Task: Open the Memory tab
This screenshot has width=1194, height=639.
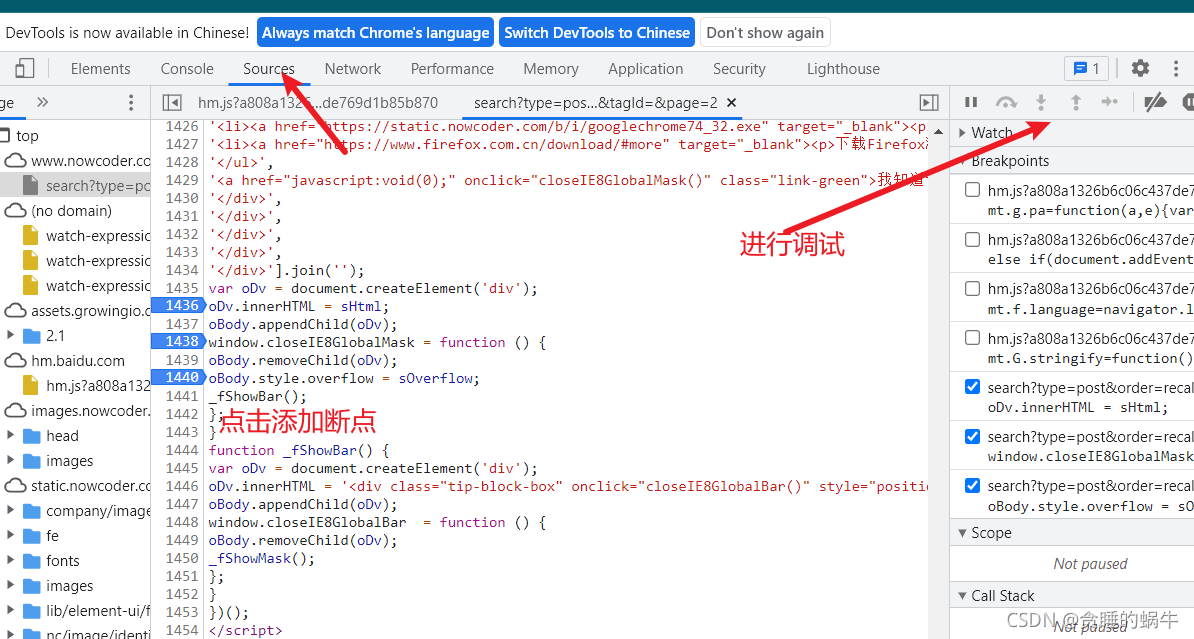Action: click(x=551, y=69)
